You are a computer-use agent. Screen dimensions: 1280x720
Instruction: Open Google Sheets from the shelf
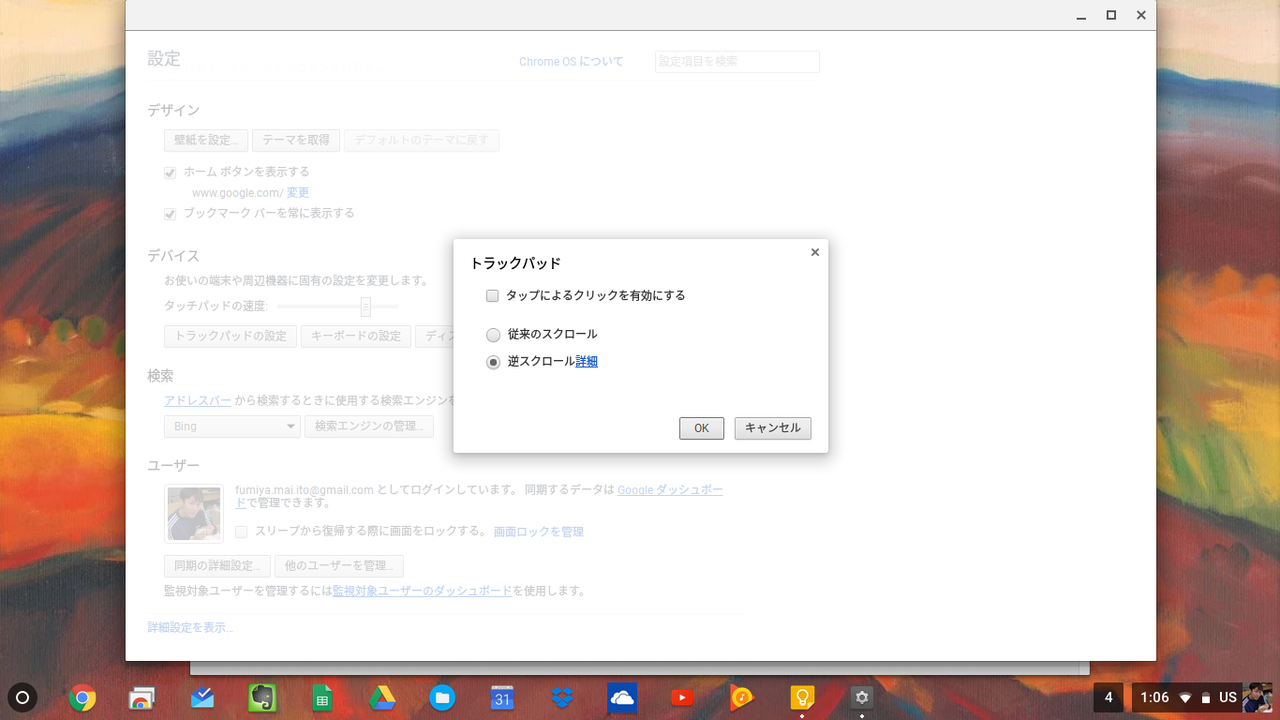coord(322,698)
